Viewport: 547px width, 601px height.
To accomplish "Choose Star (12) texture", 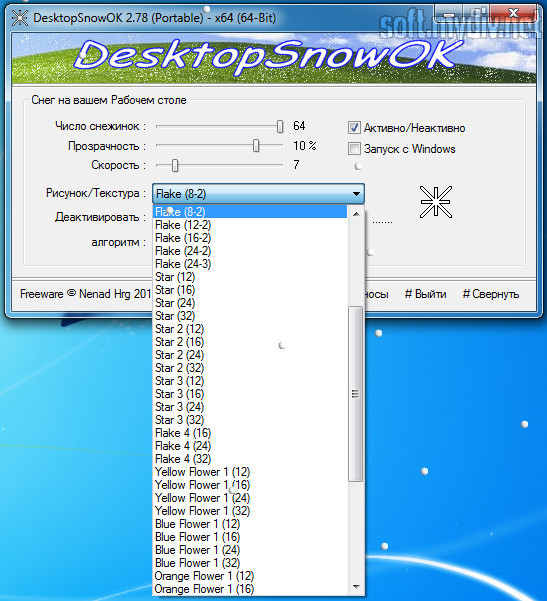I will point(250,277).
